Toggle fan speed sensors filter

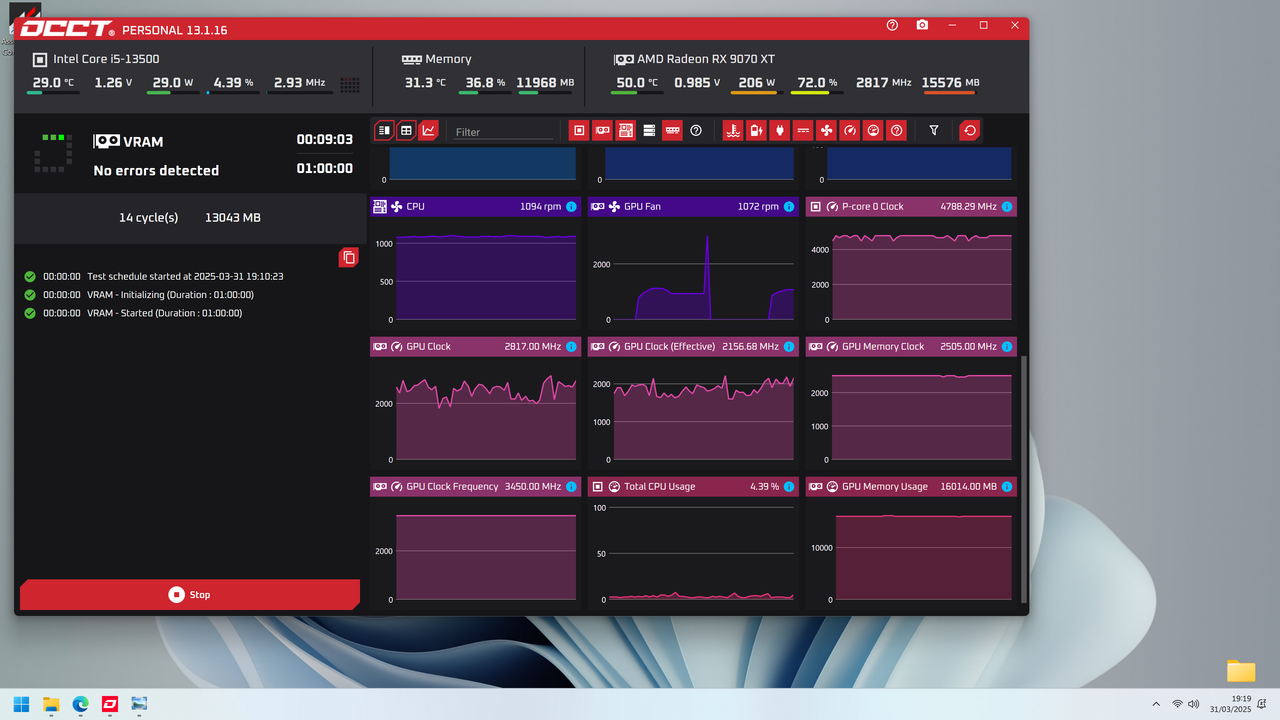(826, 130)
